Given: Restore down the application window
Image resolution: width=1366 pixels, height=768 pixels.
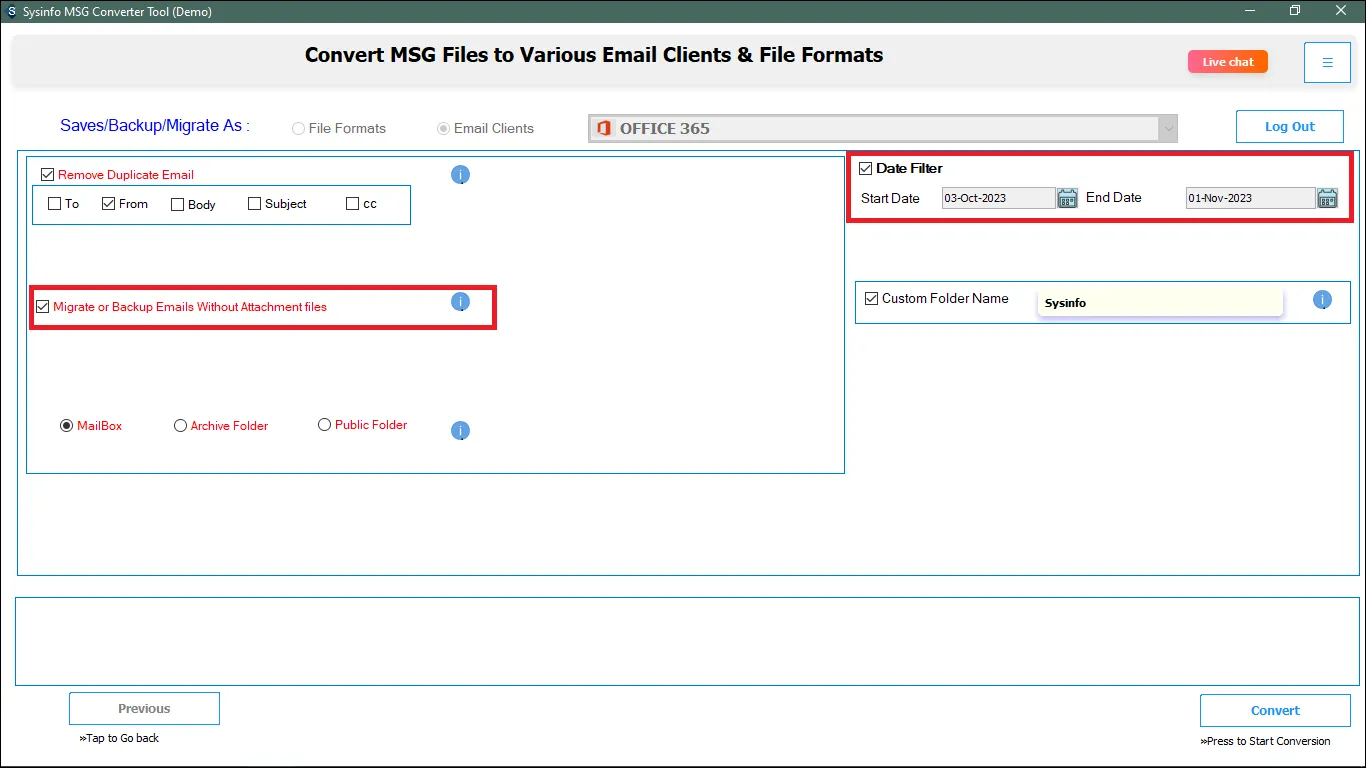Looking at the screenshot, I should coord(1295,11).
